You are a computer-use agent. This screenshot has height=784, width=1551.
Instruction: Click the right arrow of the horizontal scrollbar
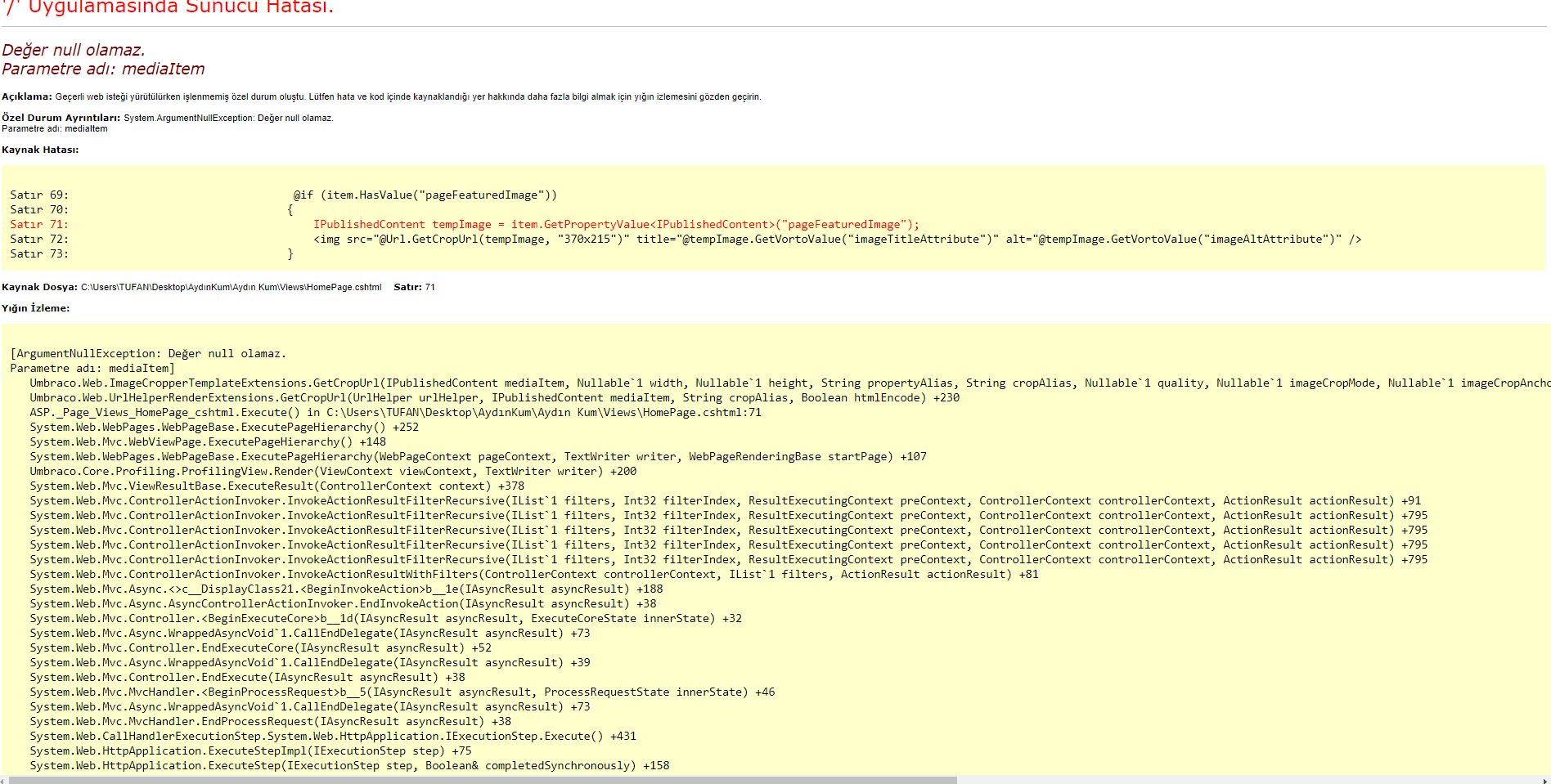click(x=1546, y=780)
